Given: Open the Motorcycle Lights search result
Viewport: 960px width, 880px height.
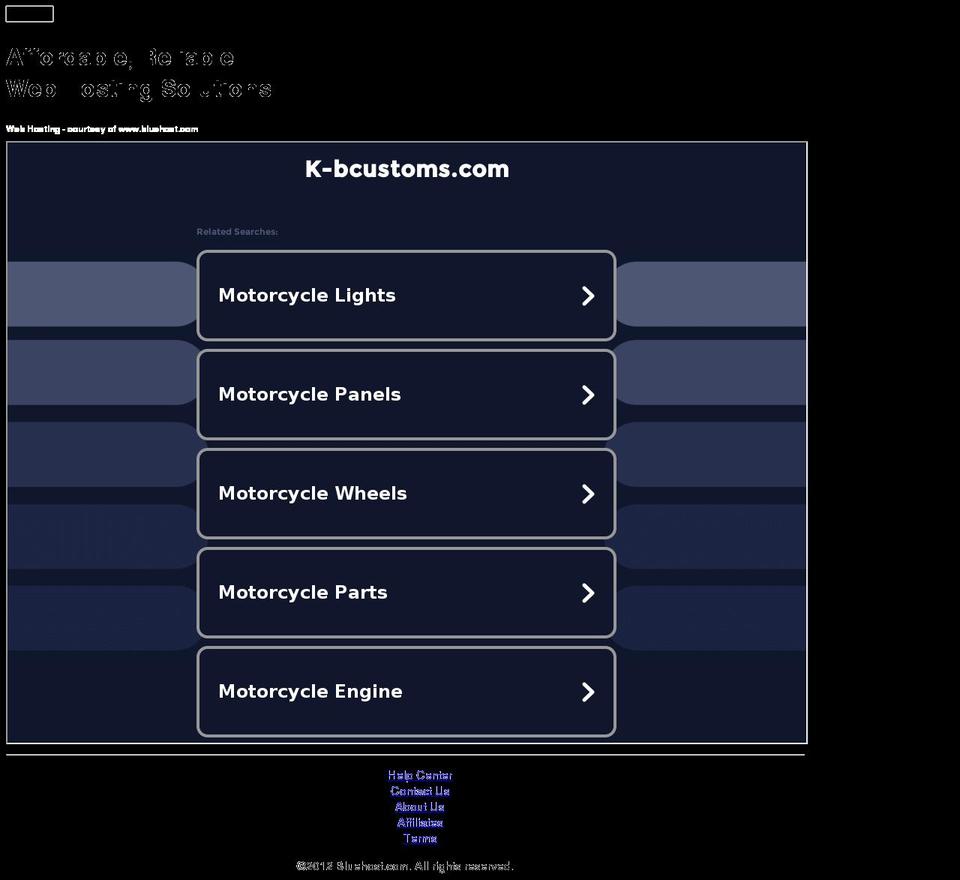Looking at the screenshot, I should 406,295.
